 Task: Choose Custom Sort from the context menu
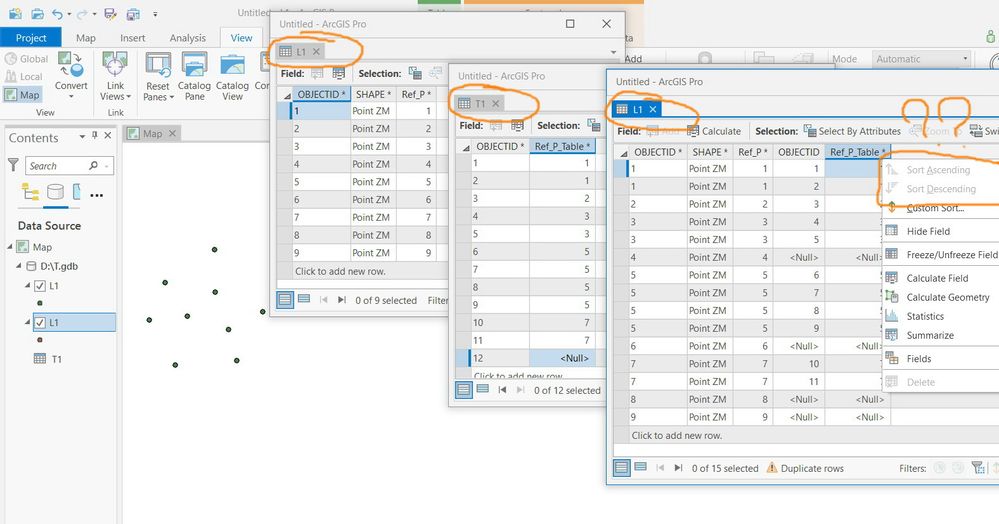(x=935, y=208)
